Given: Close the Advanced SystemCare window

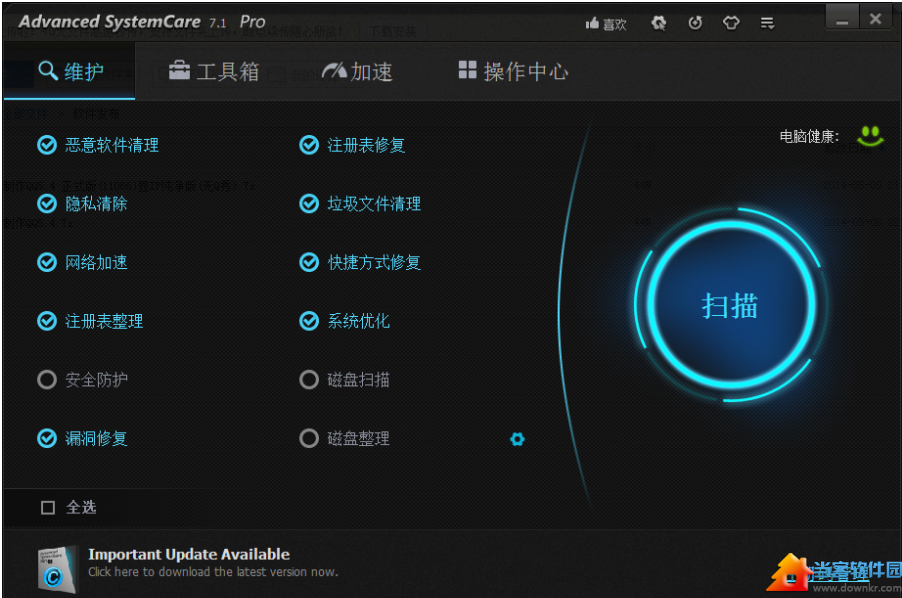Looking at the screenshot, I should pyautogui.click(x=876, y=19).
